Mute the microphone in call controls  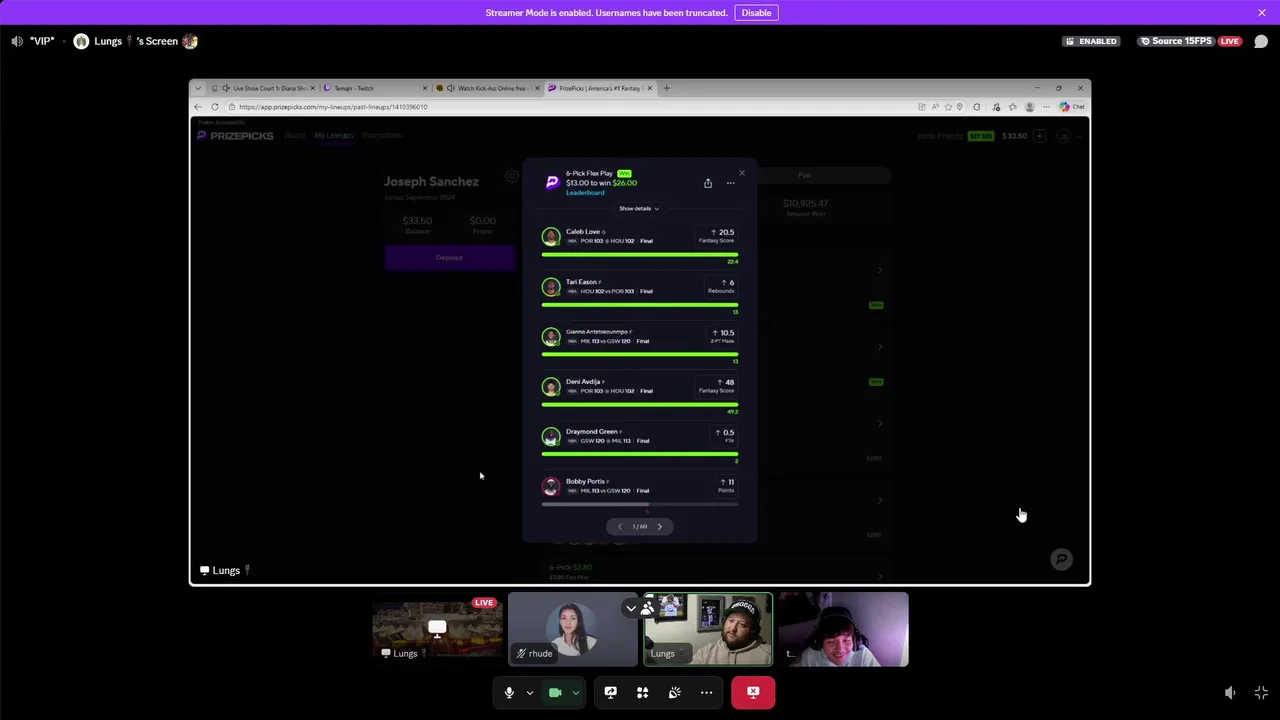509,692
